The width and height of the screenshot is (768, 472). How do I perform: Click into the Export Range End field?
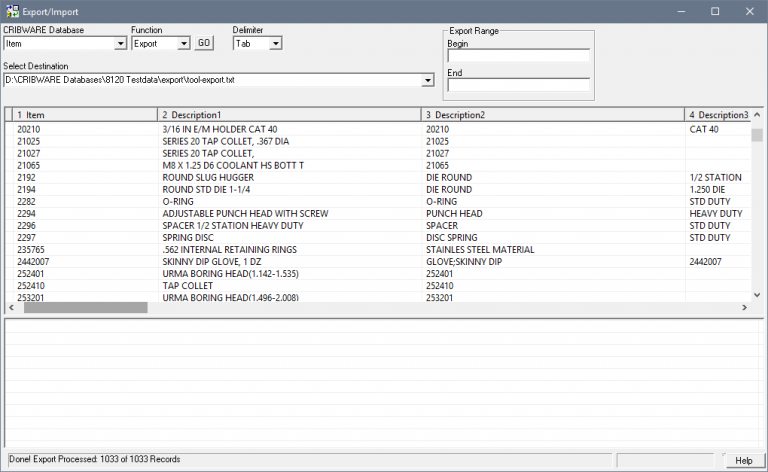pyautogui.click(x=519, y=86)
